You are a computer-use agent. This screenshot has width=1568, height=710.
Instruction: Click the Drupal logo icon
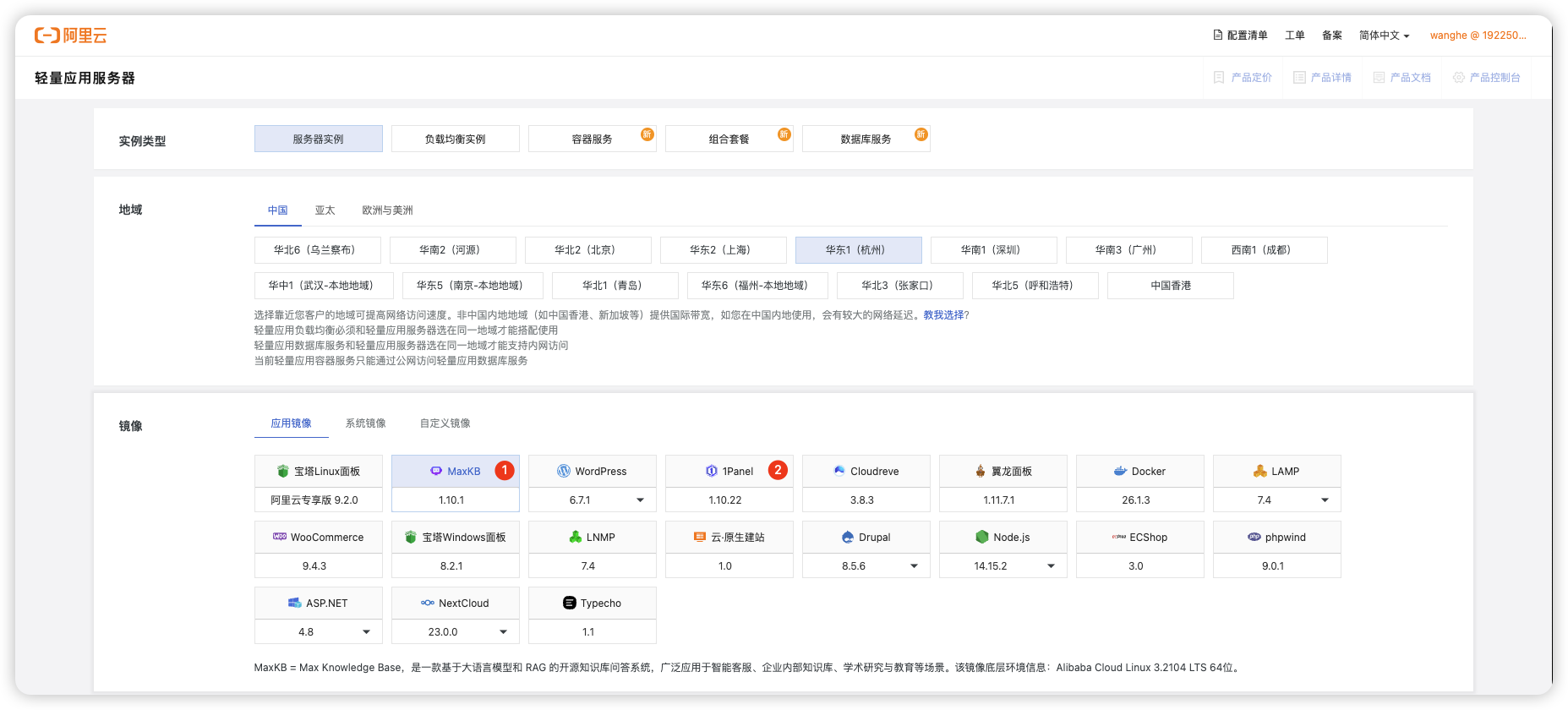tap(848, 538)
